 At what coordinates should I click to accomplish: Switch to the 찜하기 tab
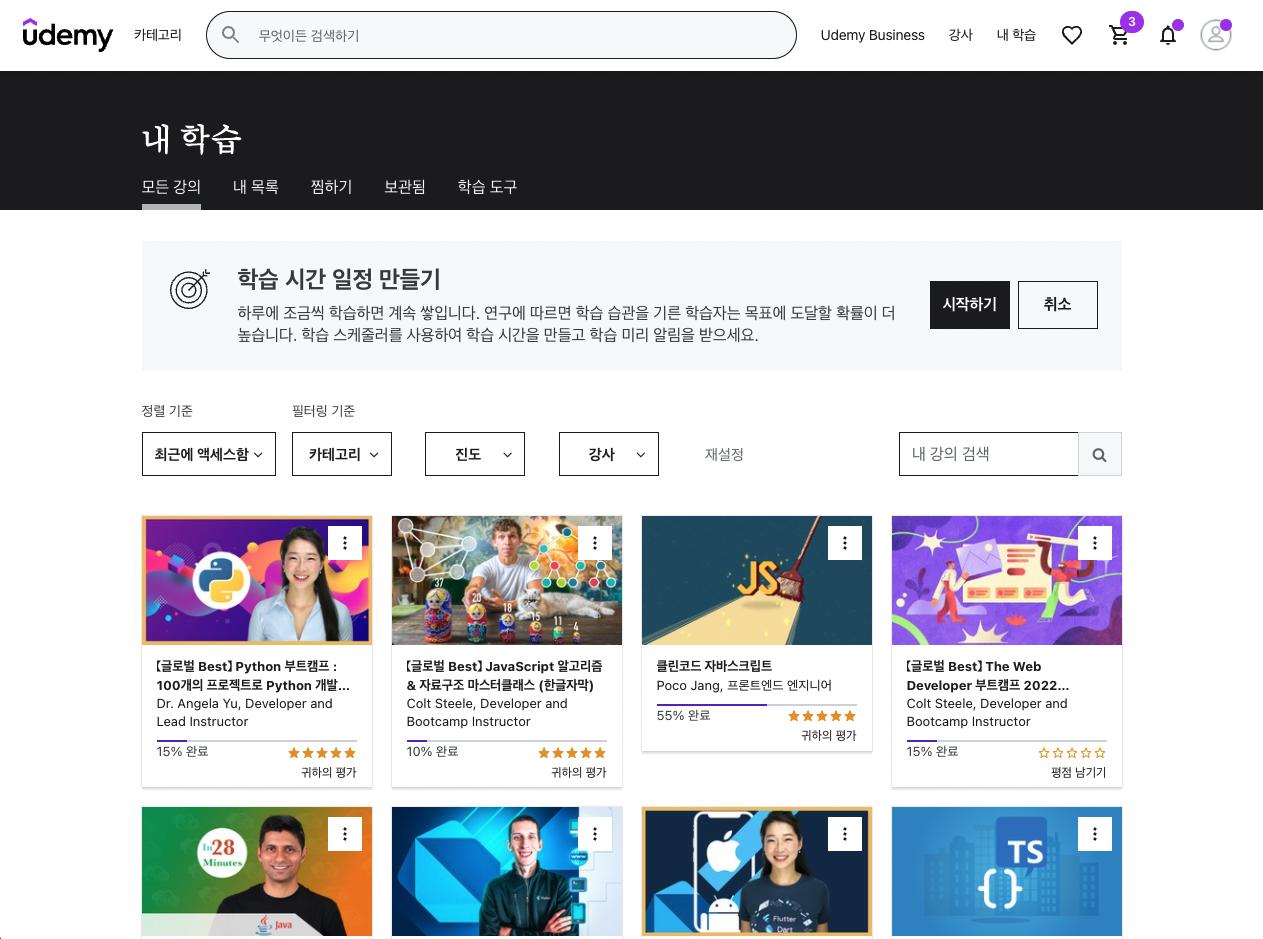click(332, 187)
